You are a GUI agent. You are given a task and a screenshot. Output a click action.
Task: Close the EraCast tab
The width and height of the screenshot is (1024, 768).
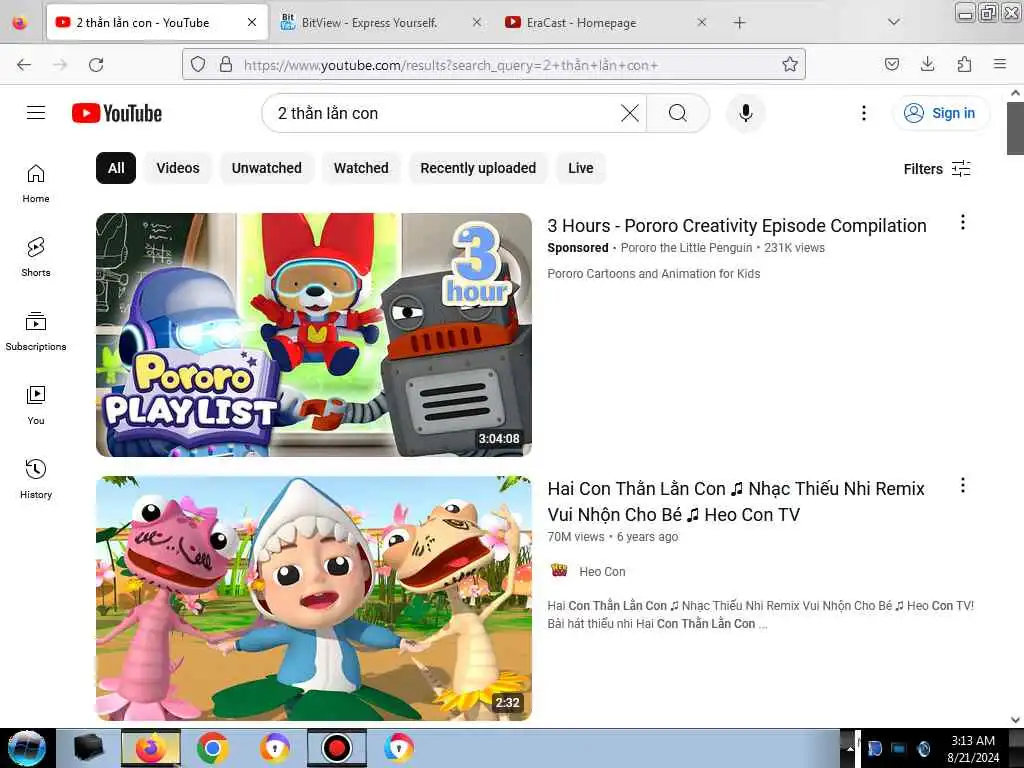(701, 22)
